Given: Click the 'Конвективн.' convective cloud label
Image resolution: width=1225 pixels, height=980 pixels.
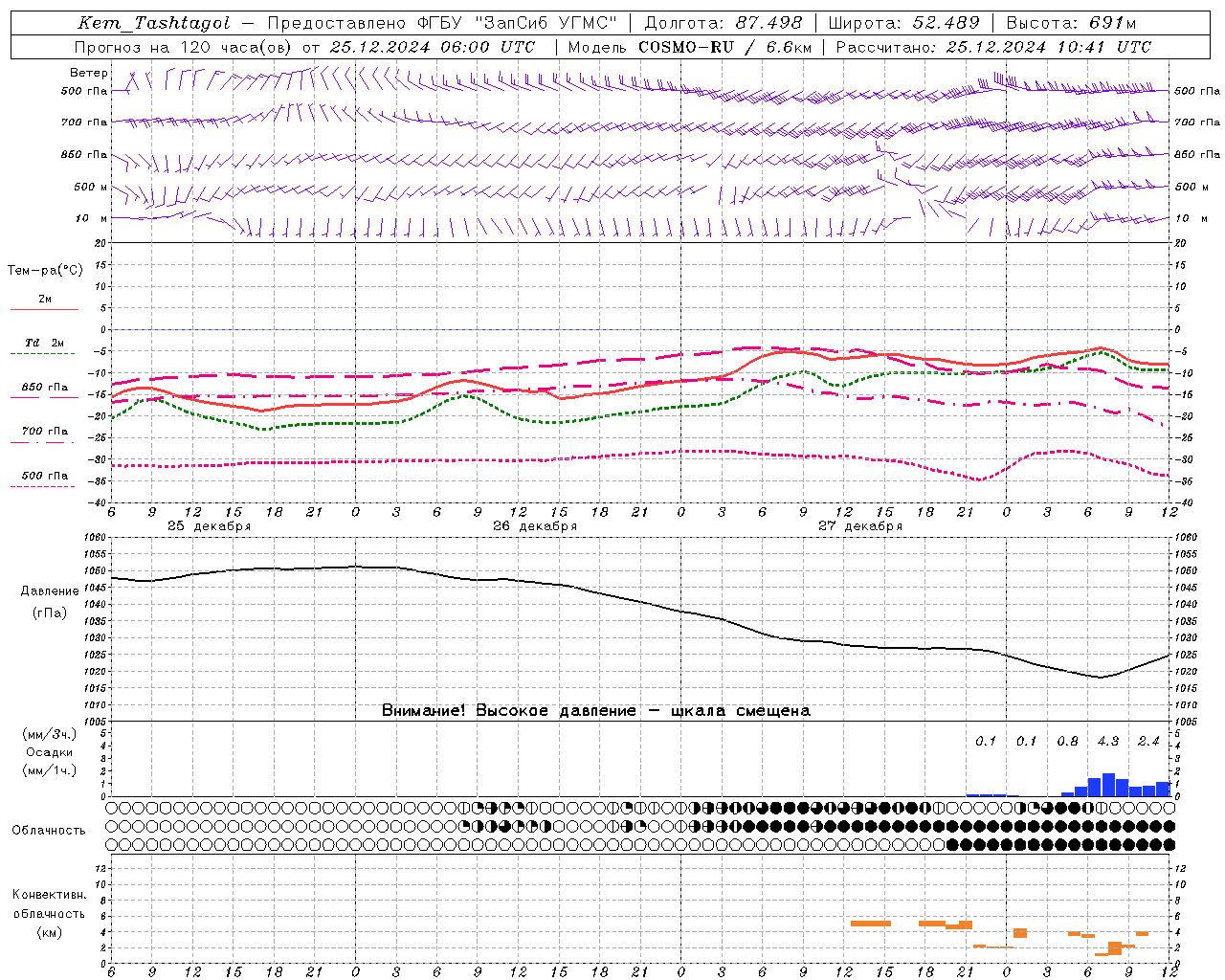Looking at the screenshot, I should click(x=49, y=895).
